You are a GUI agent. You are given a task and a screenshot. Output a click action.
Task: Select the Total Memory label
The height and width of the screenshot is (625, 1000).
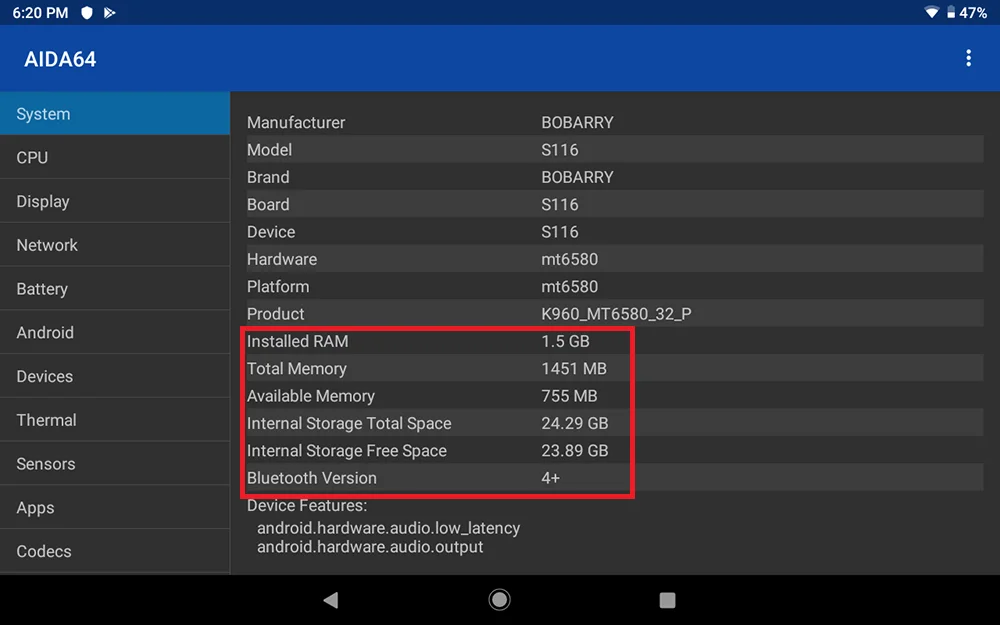297,369
